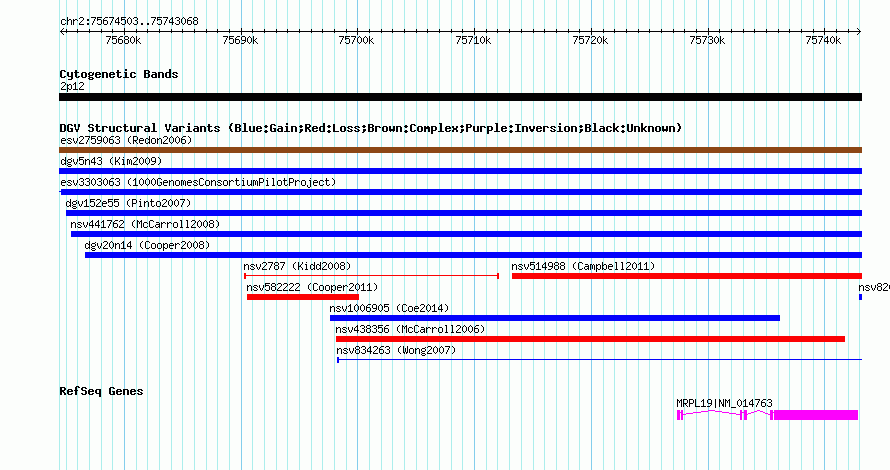Click the nsv2787 (Kidd2008) label
This screenshot has height=470, width=890.
click(297, 266)
